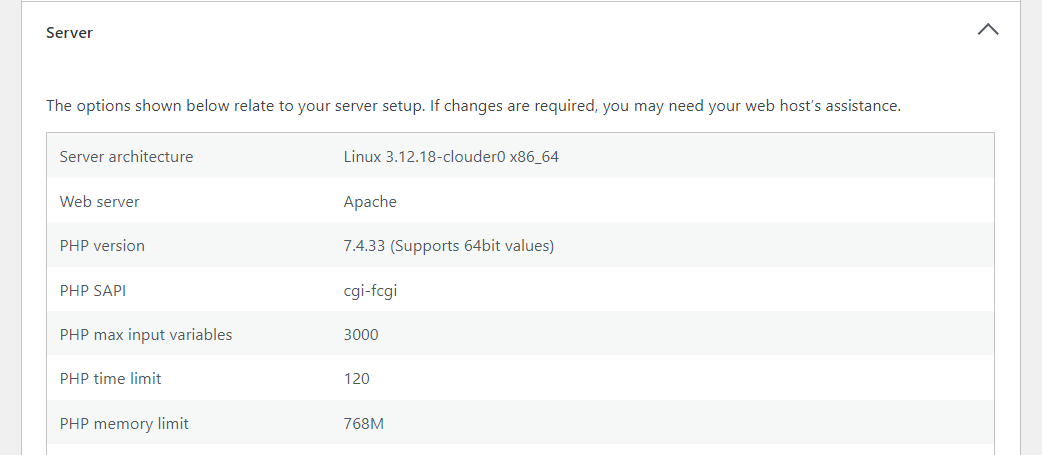Click the server setup description paragraph
Screen dimensions: 1042x455
tap(473, 106)
